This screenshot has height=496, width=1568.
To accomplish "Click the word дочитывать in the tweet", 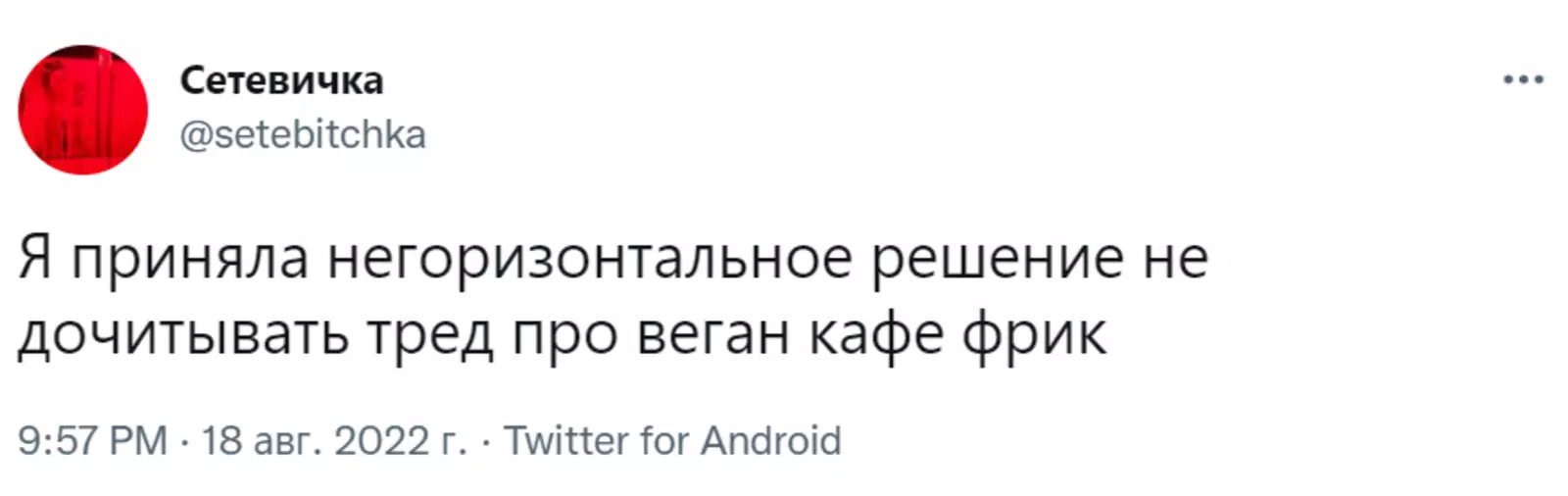I will click(183, 335).
